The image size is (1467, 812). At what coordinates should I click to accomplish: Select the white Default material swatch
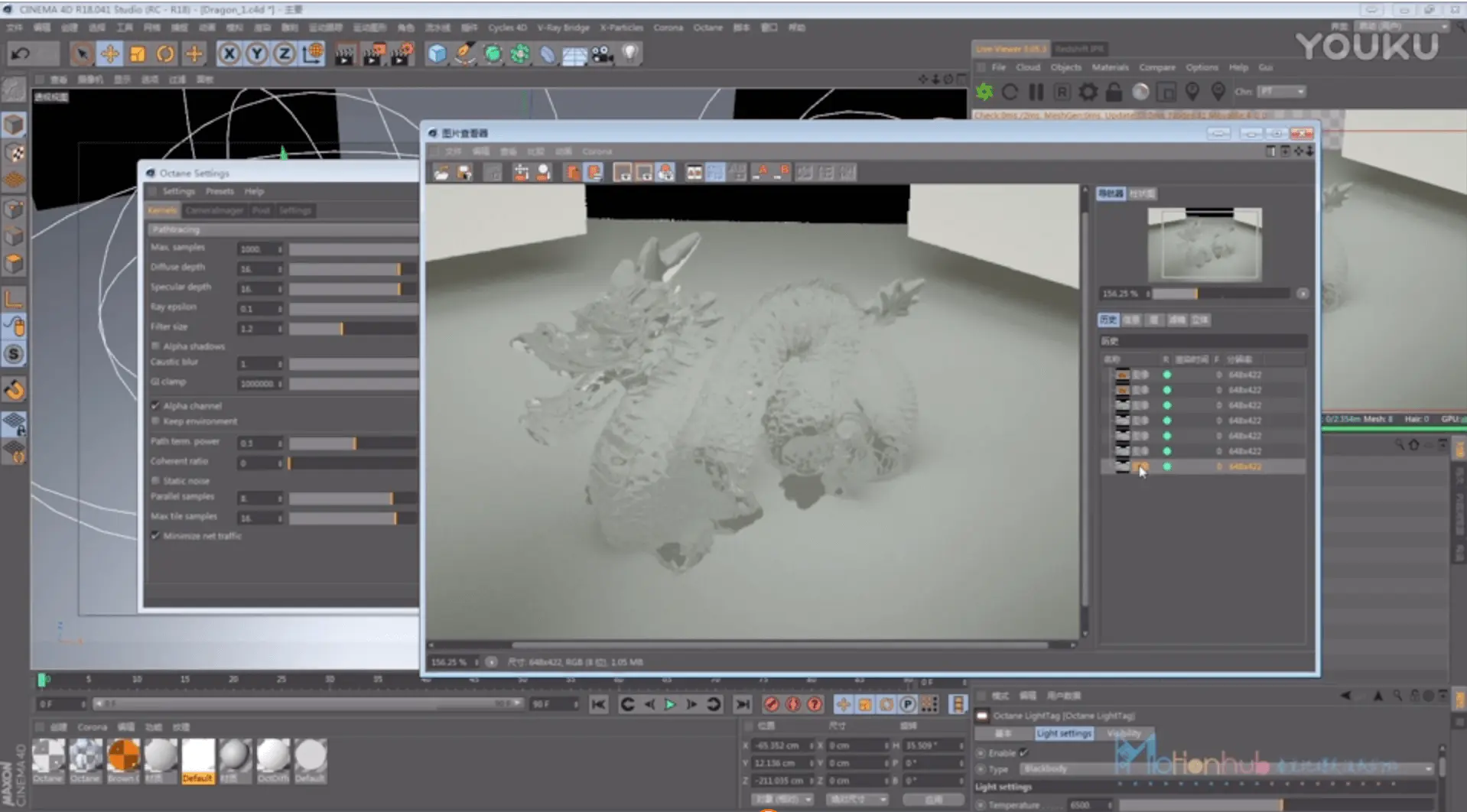click(x=197, y=760)
